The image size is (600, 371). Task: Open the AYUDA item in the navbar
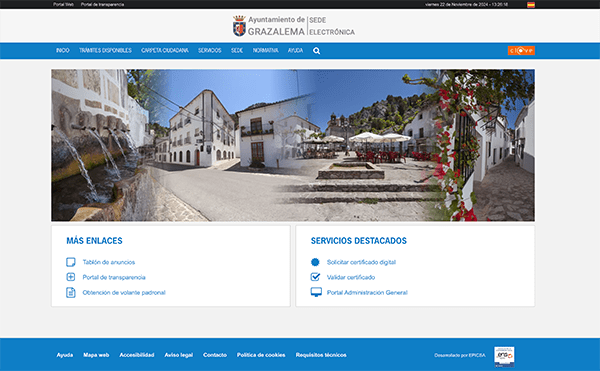[x=295, y=50]
